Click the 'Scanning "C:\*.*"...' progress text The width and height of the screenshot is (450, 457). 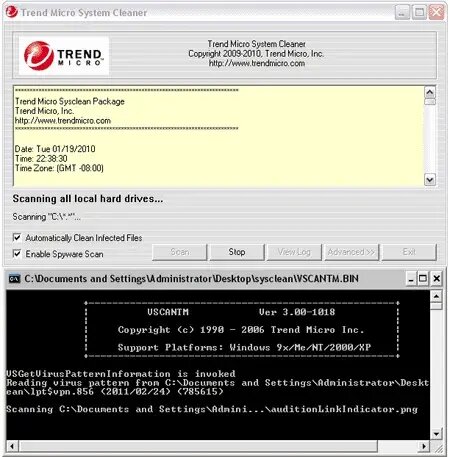[x=46, y=217]
